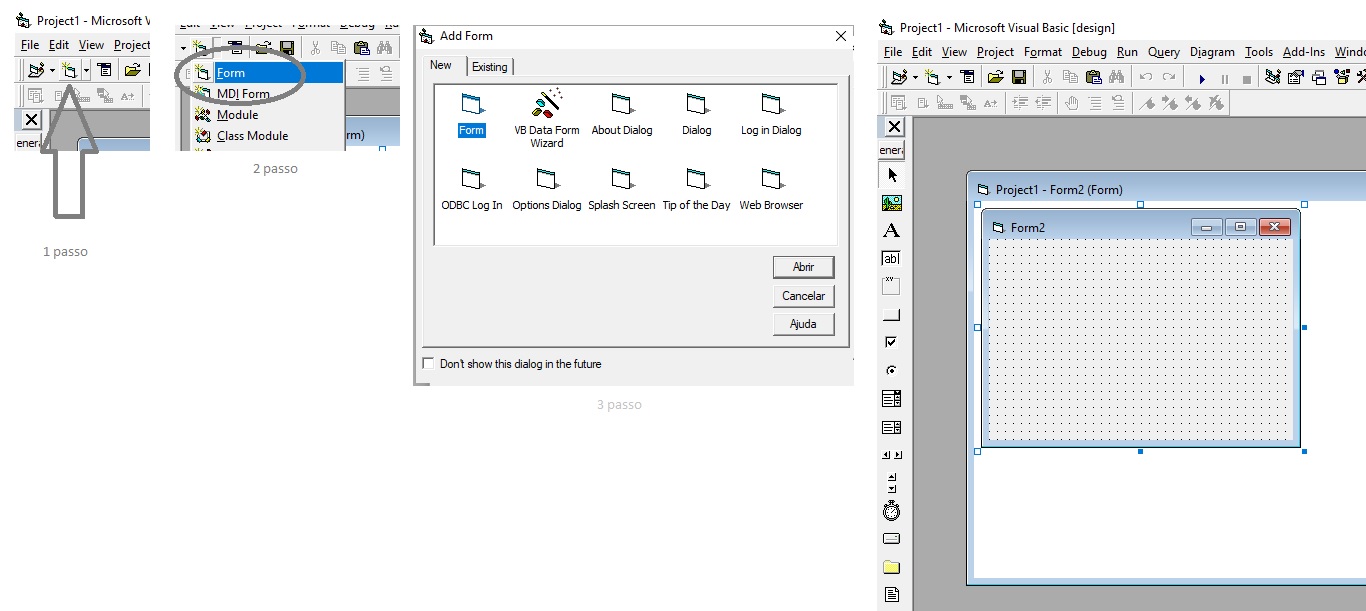The image size is (1366, 611).
Task: Select VB Data Form Wizard template
Action: (547, 119)
